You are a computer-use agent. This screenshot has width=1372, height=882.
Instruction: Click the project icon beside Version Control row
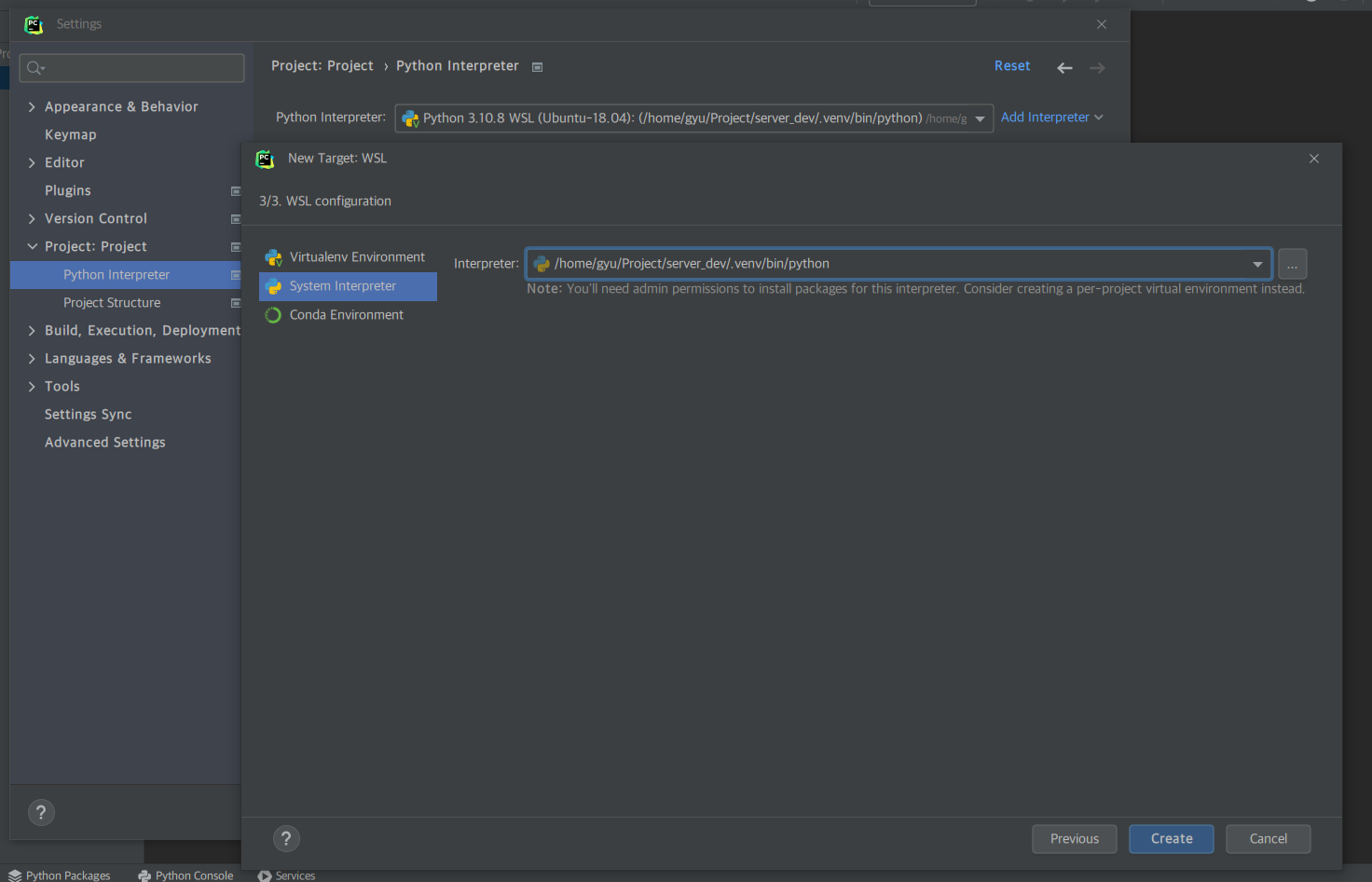236,219
